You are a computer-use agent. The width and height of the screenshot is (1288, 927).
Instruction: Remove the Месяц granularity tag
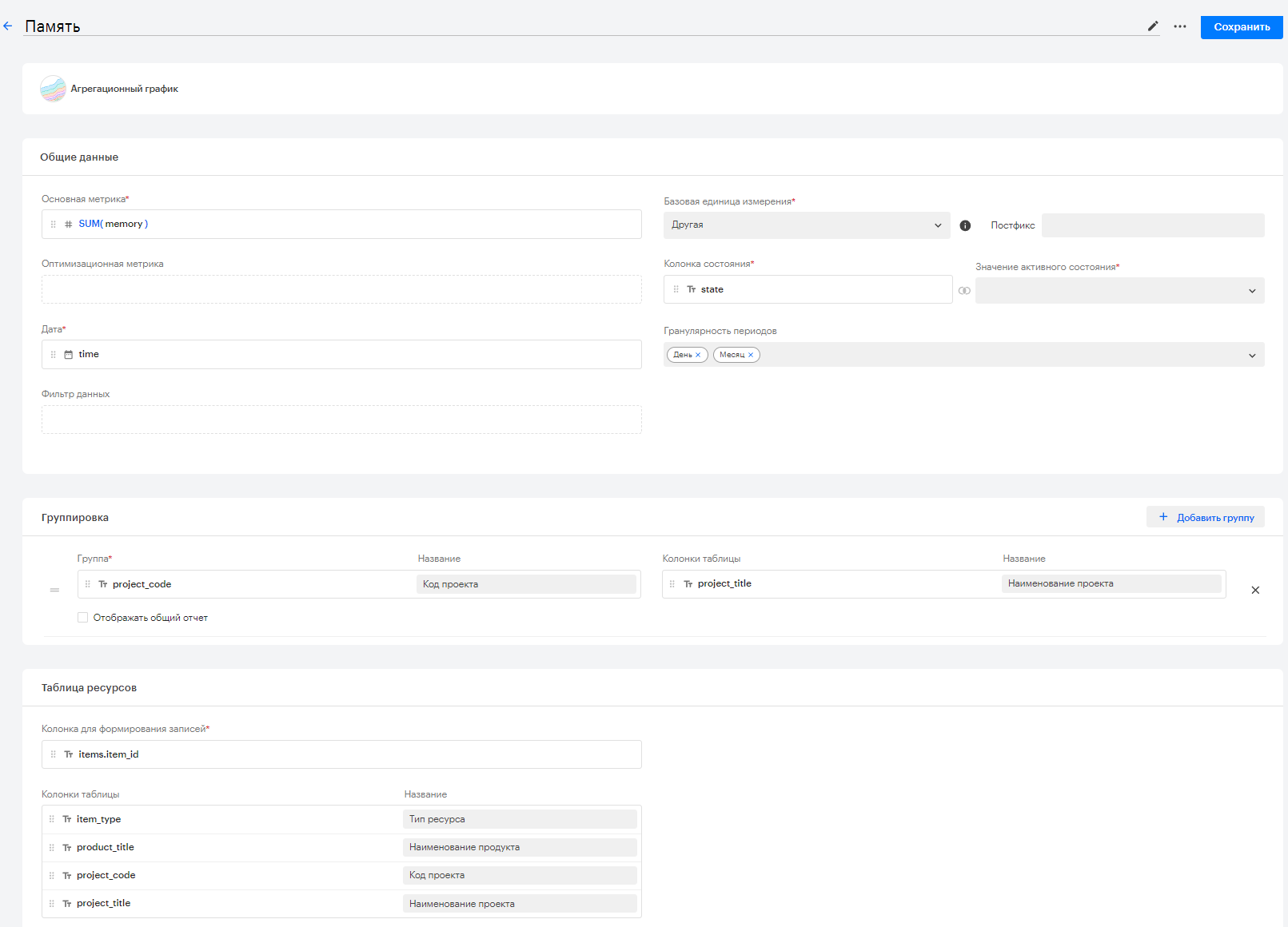click(x=751, y=355)
